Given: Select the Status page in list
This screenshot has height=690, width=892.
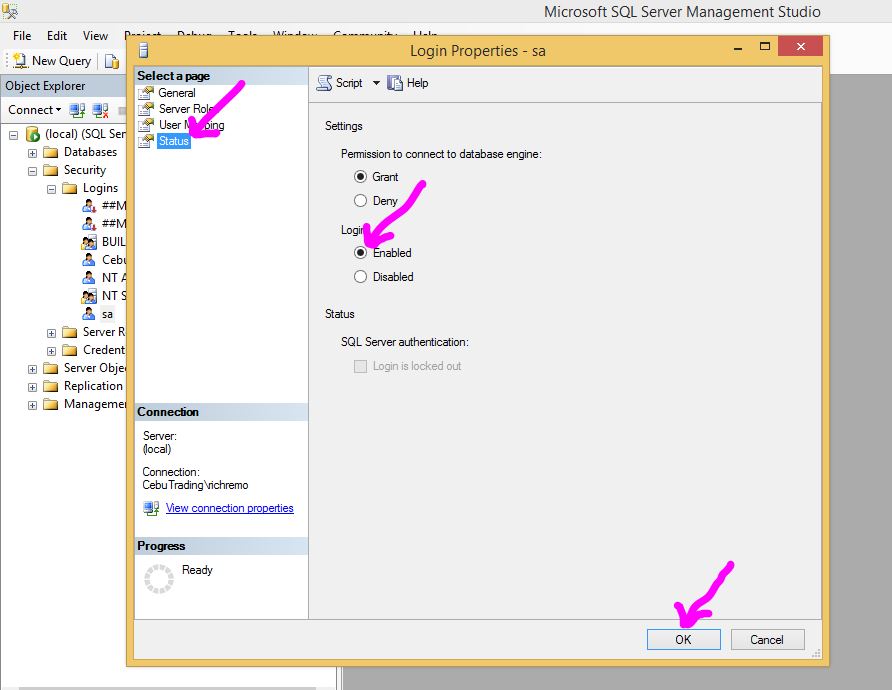Looking at the screenshot, I should 173,141.
